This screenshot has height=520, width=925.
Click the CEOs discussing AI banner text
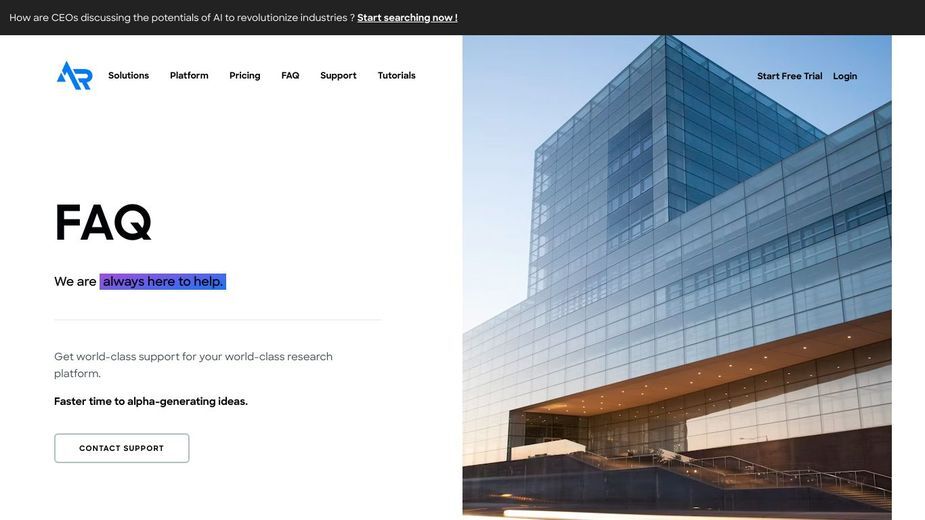click(x=182, y=18)
